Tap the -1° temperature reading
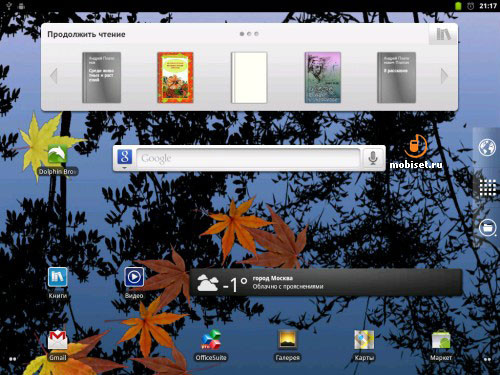The height and width of the screenshot is (375, 500). point(235,284)
